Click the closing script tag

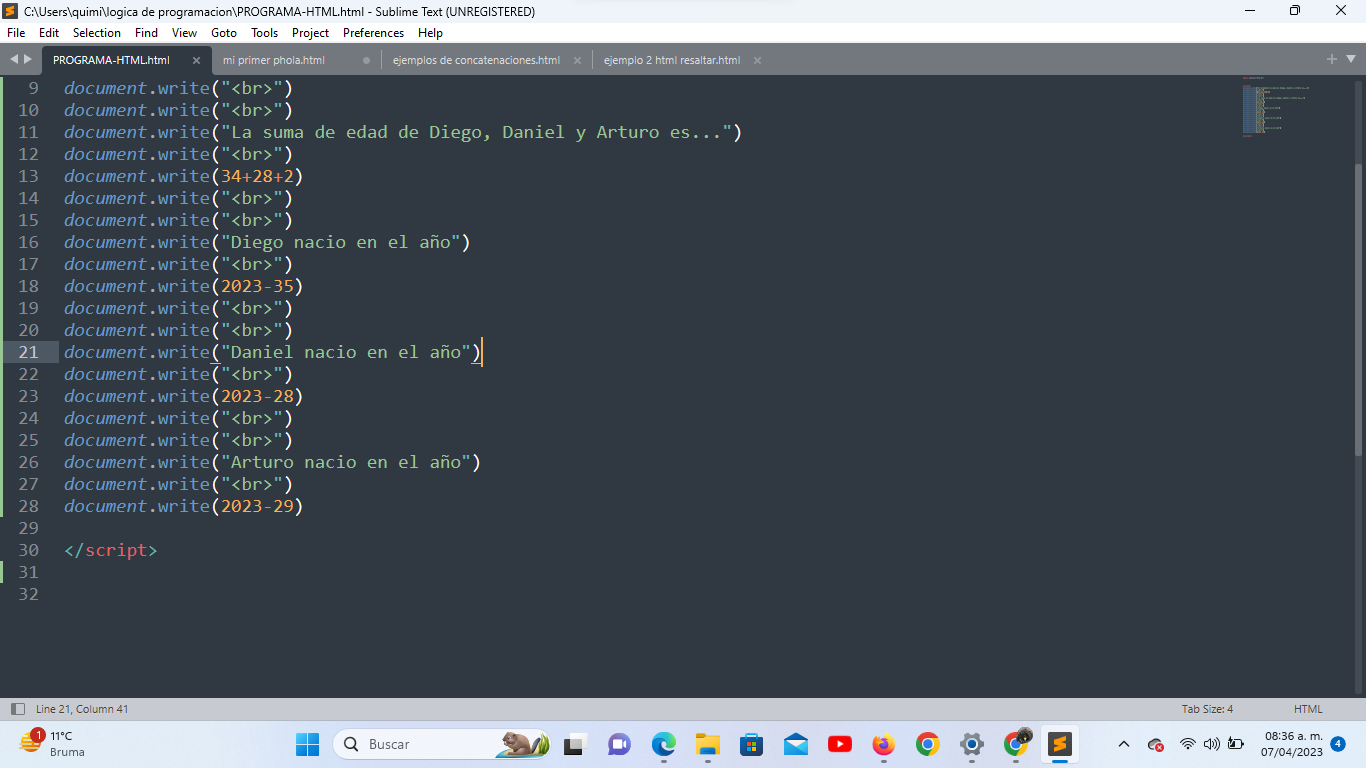pos(111,550)
